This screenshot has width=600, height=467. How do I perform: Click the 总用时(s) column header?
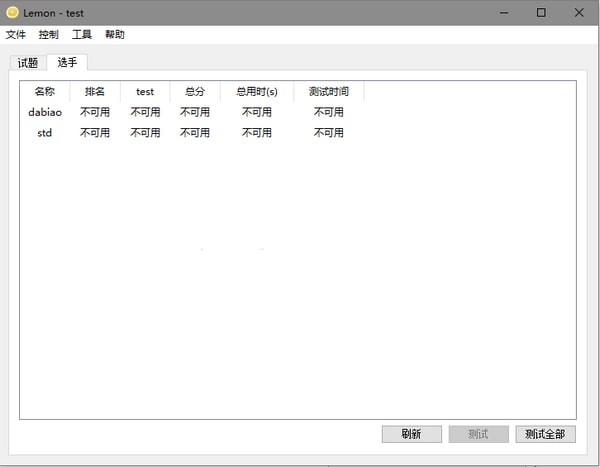tap(257, 91)
